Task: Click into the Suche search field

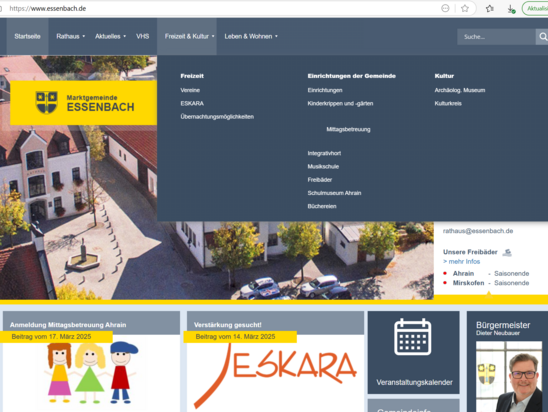Action: pyautogui.click(x=496, y=37)
